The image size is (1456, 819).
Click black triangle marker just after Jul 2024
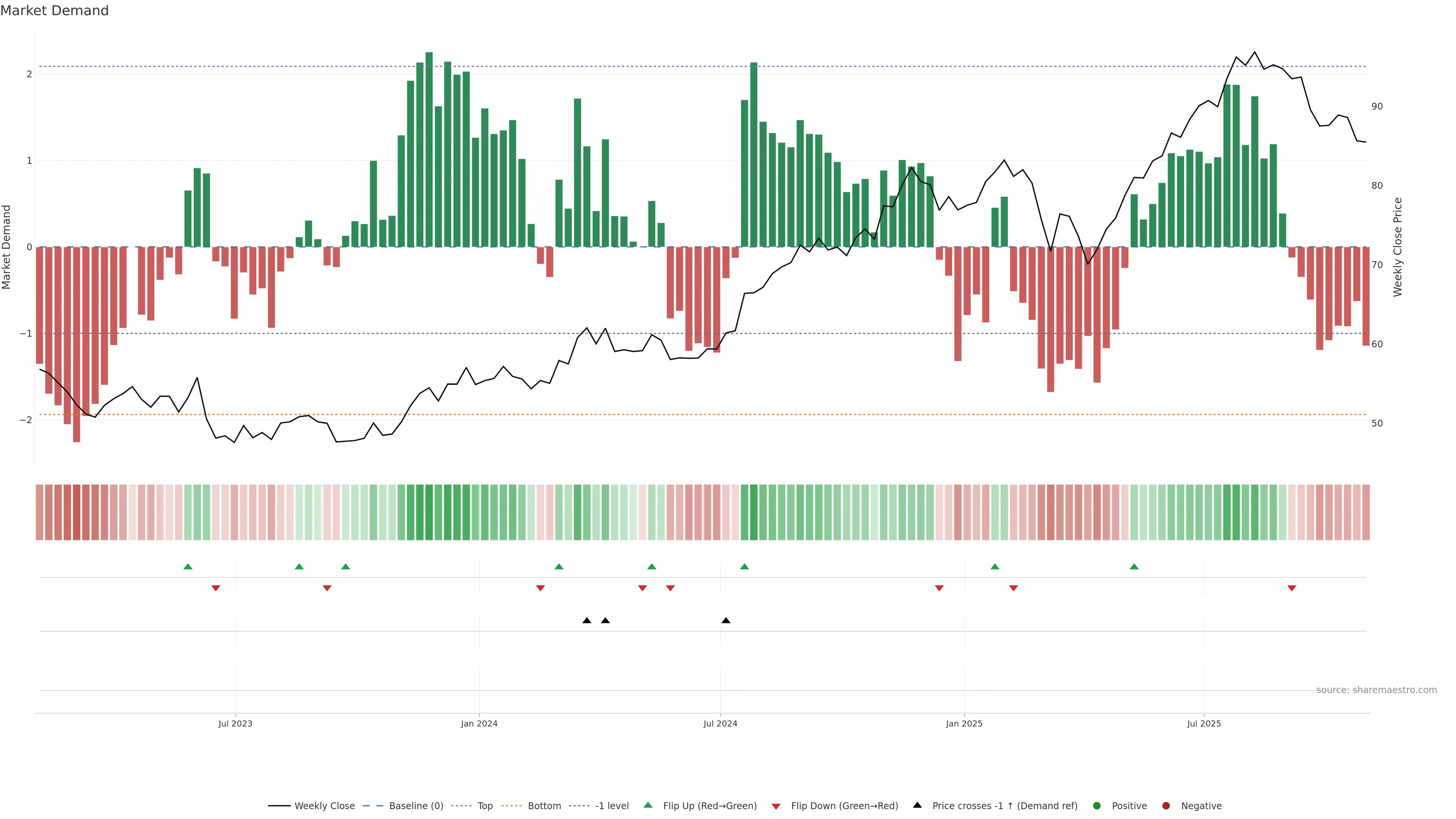point(726,621)
